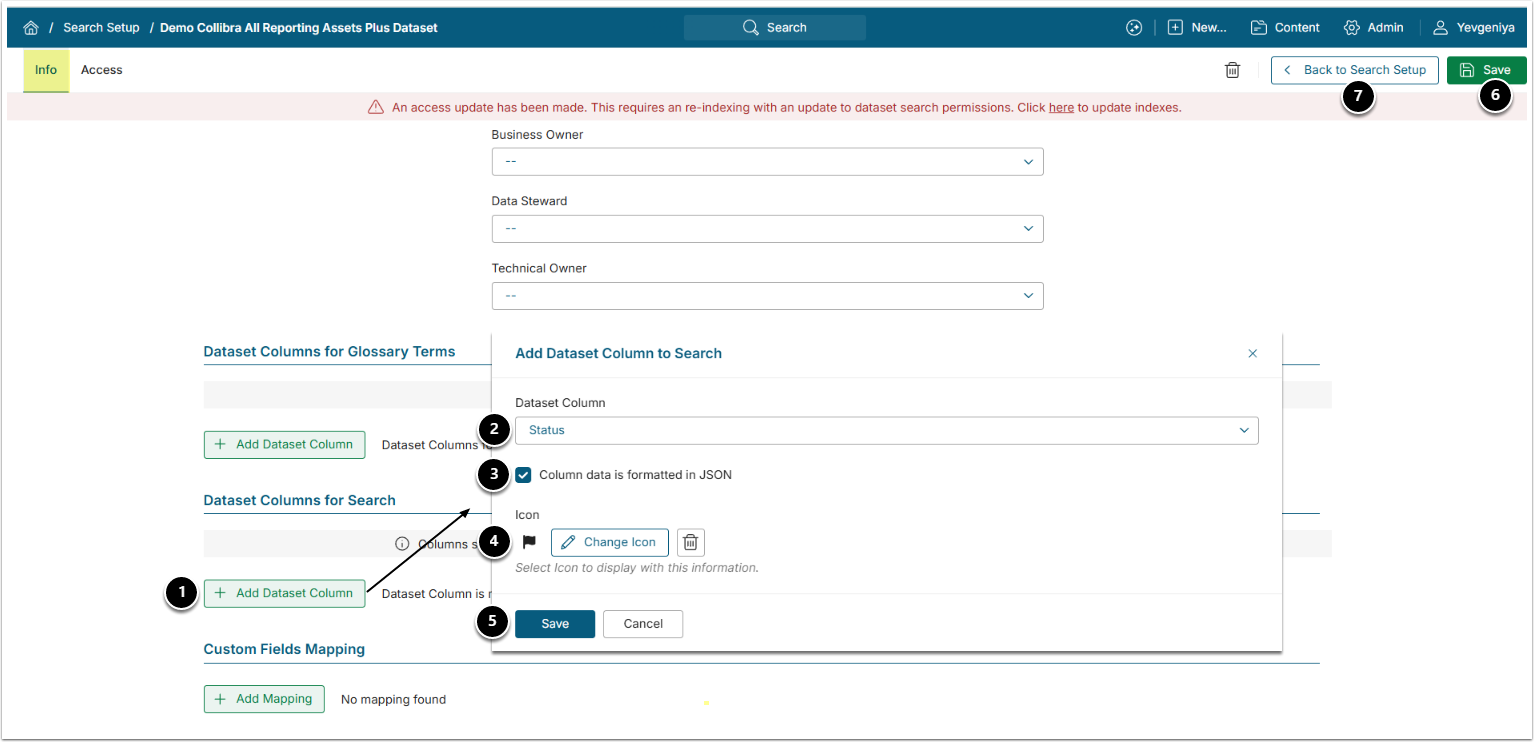Expand the Dataset Column dropdown showing Status
The image size is (1534, 742).
[x=886, y=430]
